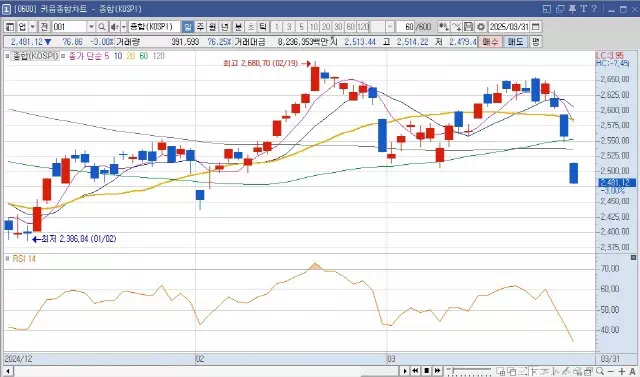Select the monthly (월) chart period
The width and height of the screenshot is (640, 377).
[213, 27]
